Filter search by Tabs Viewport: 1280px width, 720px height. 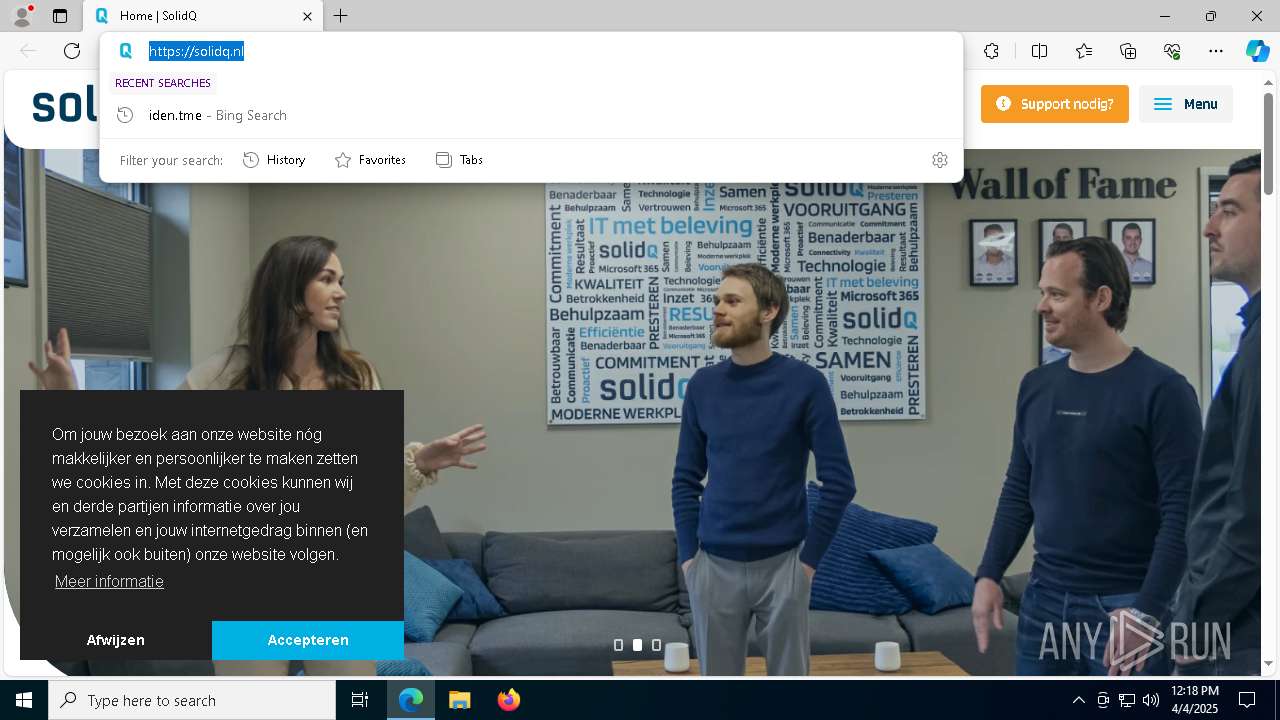[x=460, y=160]
